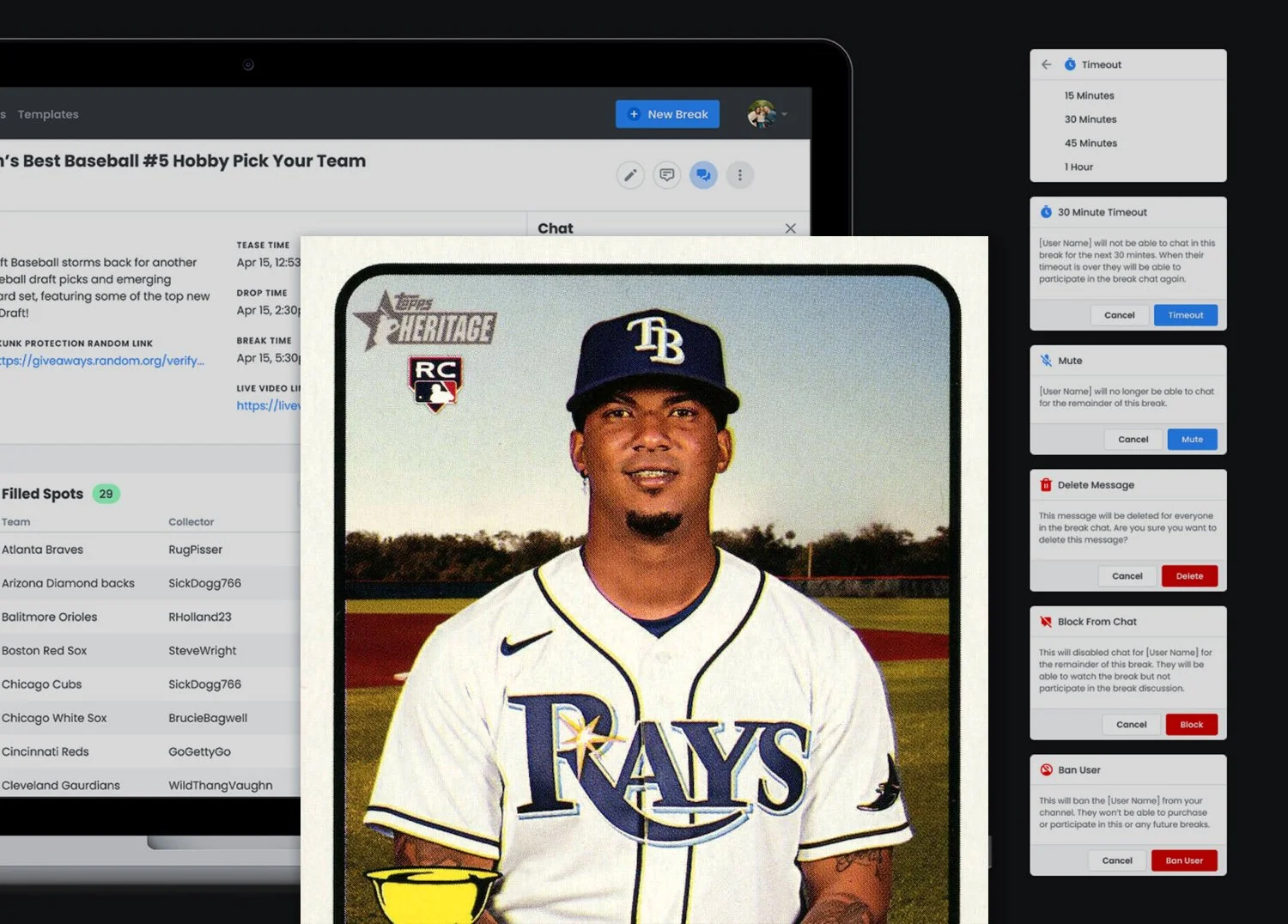Click the Delete Message trash icon
The height and width of the screenshot is (924, 1288).
coord(1046,485)
